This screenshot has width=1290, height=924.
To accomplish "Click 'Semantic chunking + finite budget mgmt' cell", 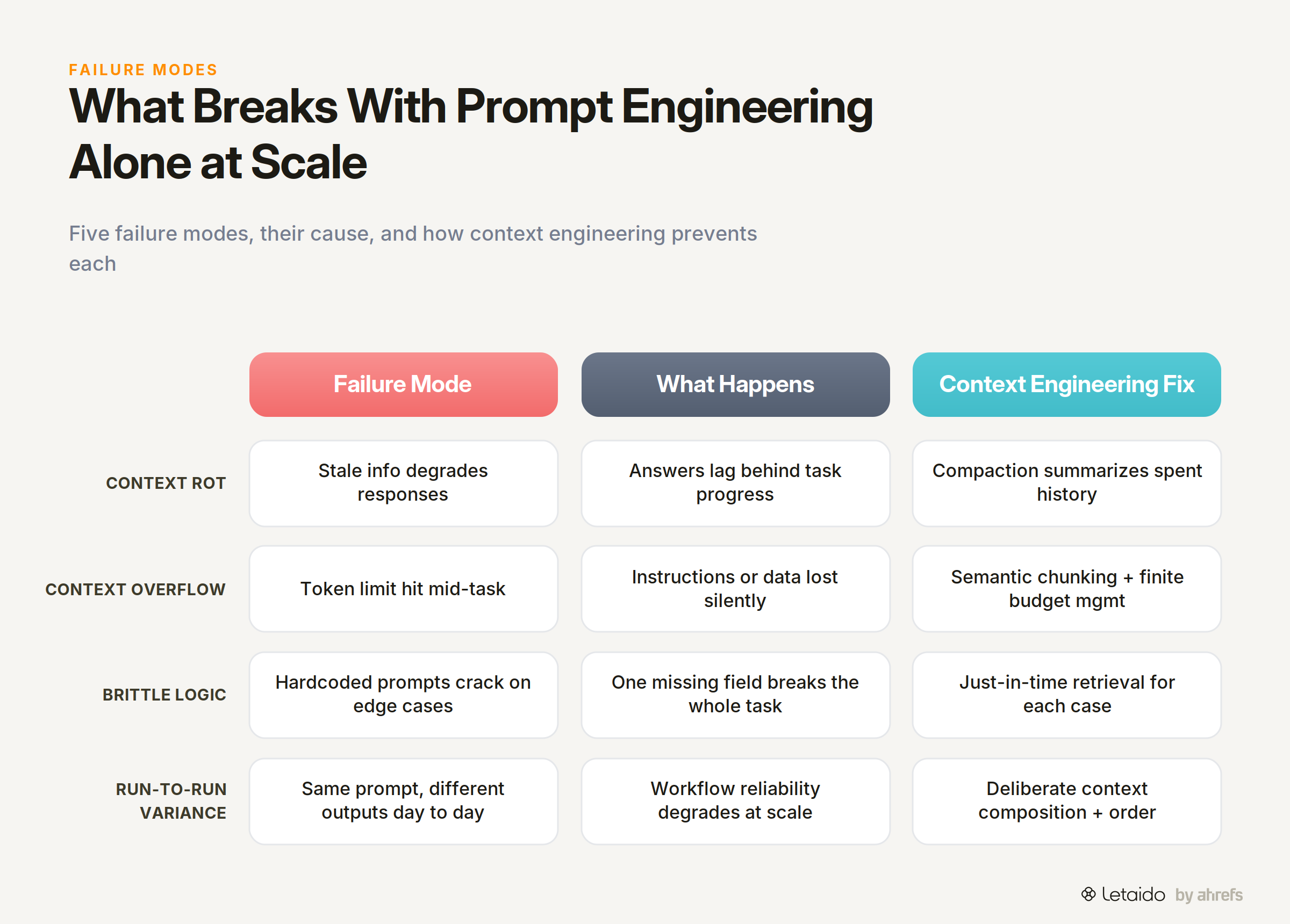I will 1066,589.
